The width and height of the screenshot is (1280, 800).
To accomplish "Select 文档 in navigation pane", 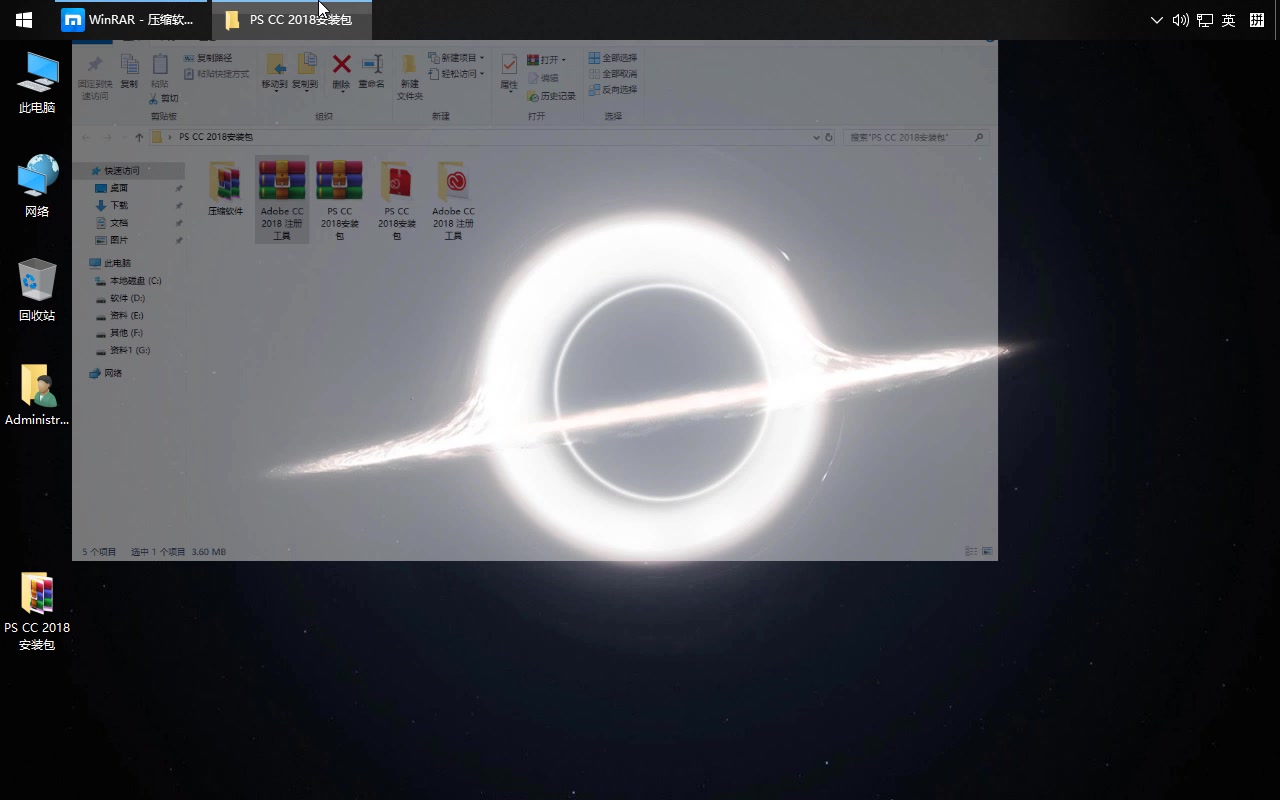I will click(111, 223).
